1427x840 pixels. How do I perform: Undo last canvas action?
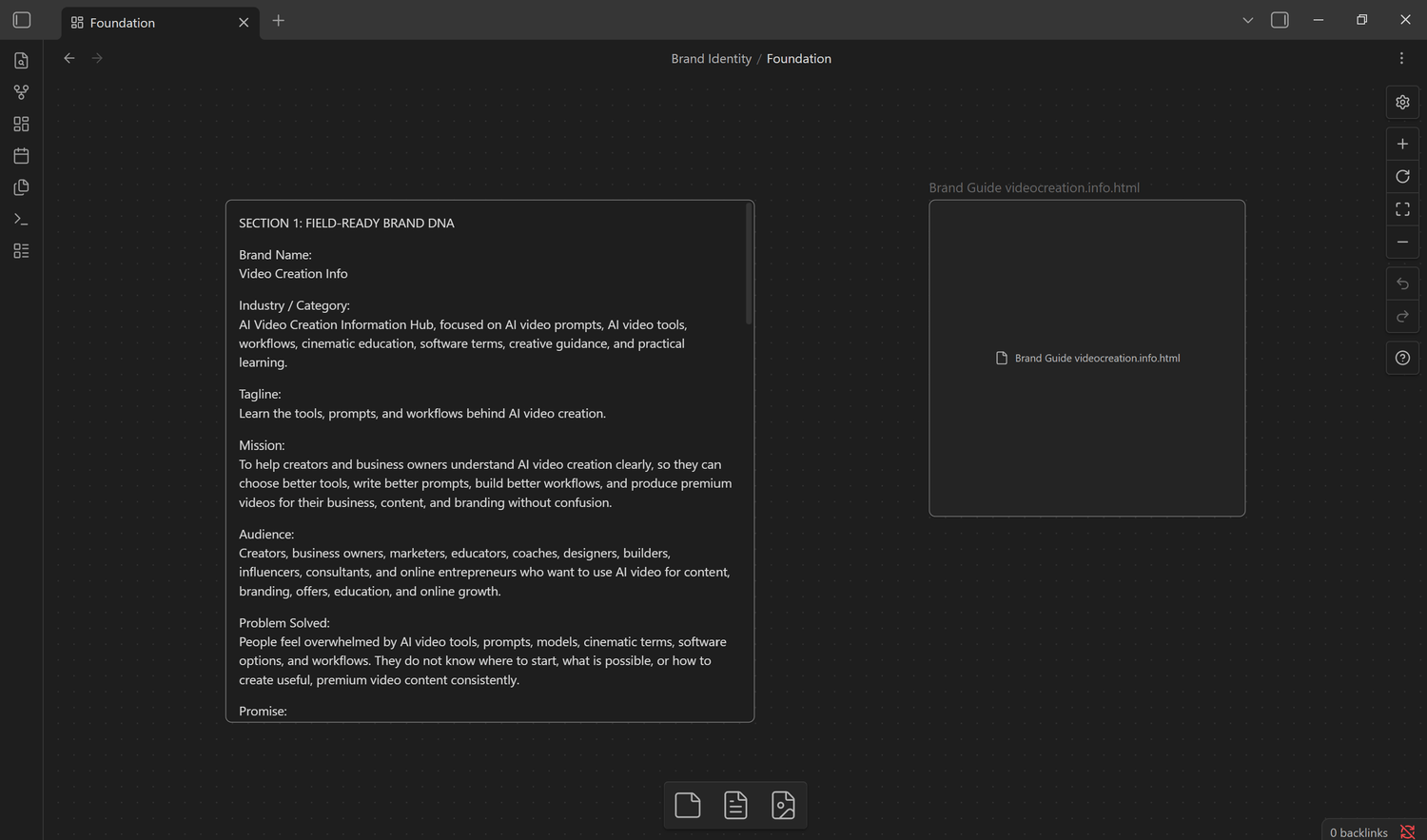(x=1402, y=283)
